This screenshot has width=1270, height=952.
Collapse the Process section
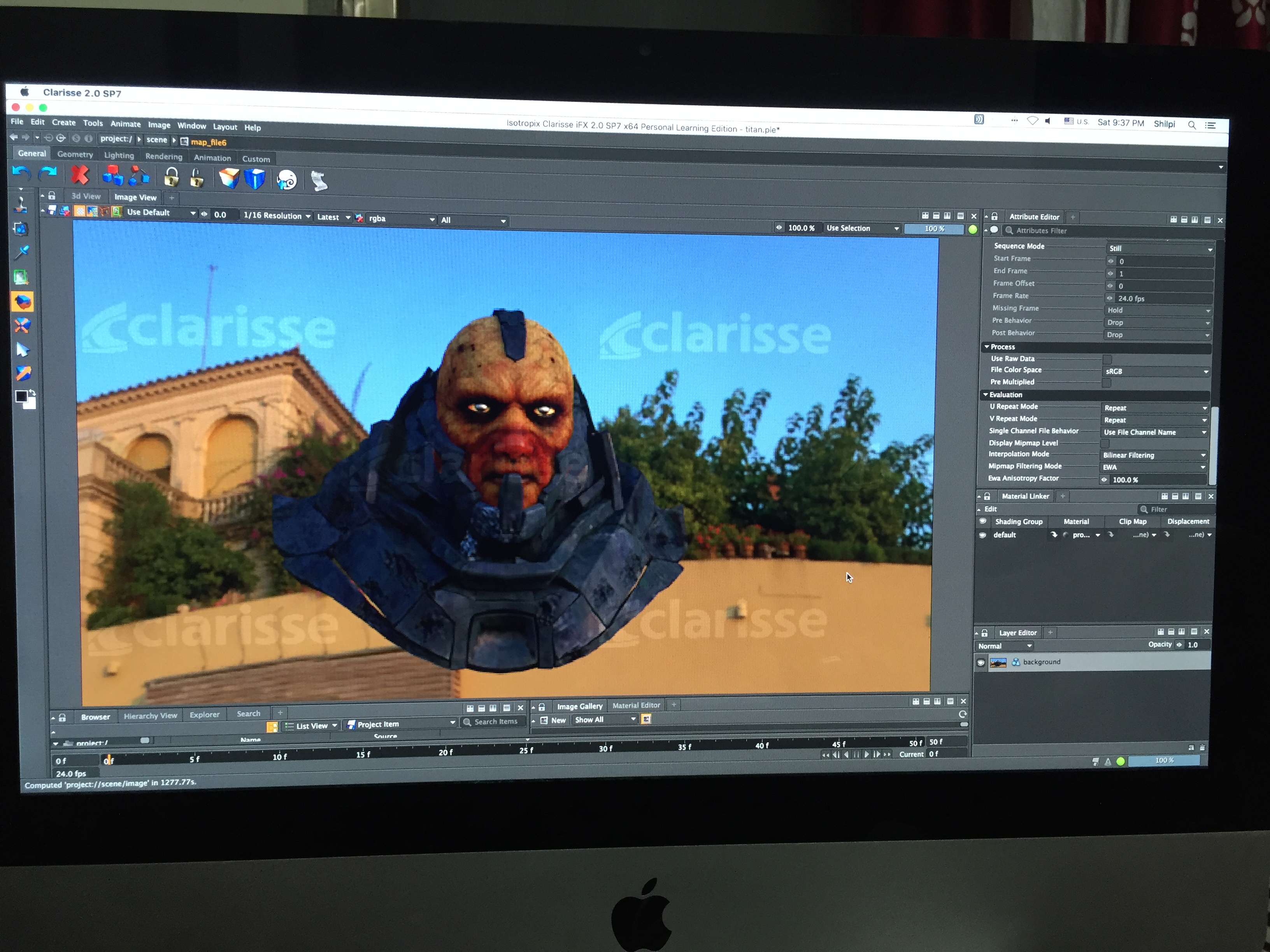[x=987, y=346]
